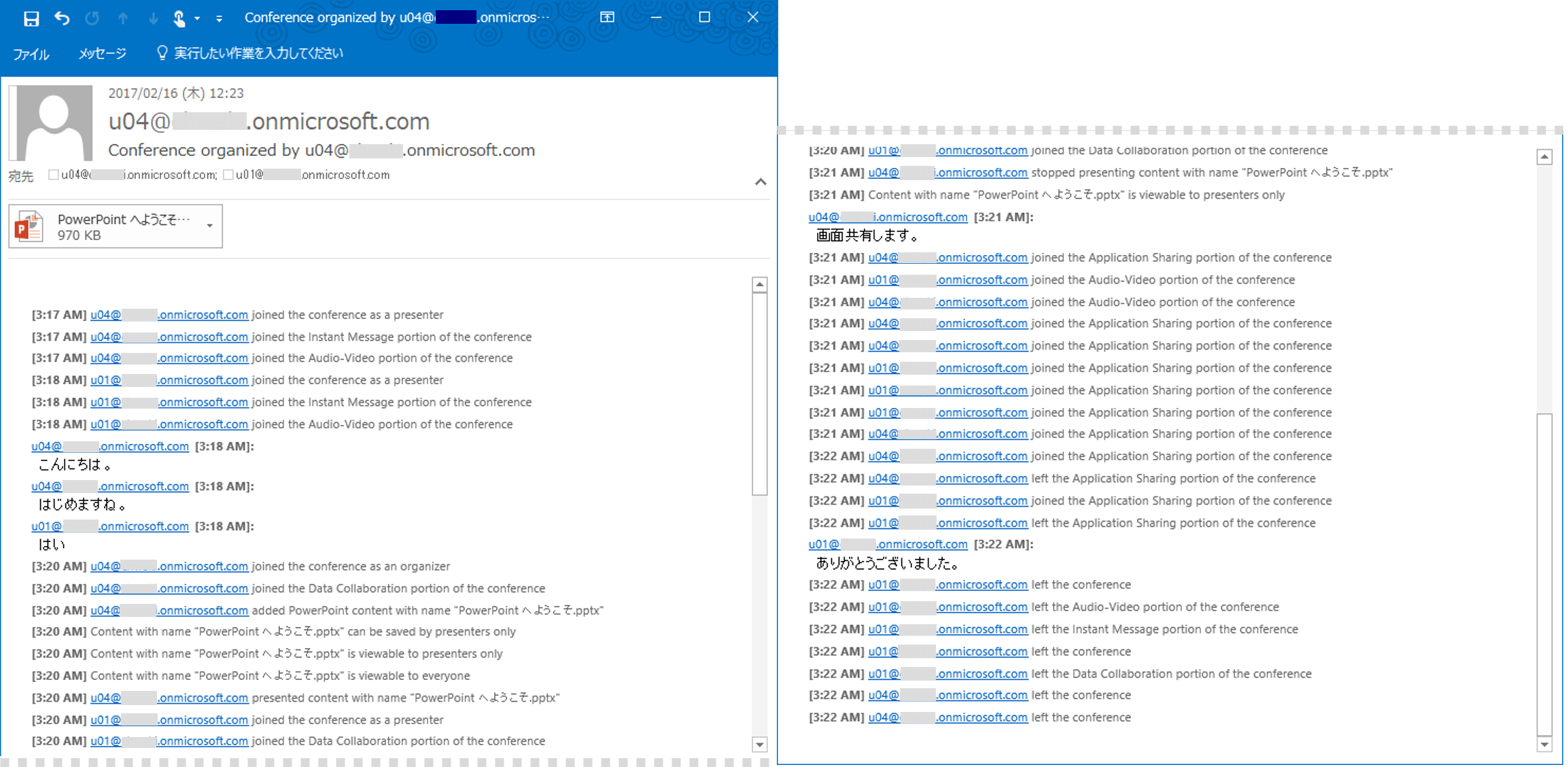This screenshot has height=767, width=1568.
Task: Click u04 link in left the Application Sharing row
Action: coord(948,478)
